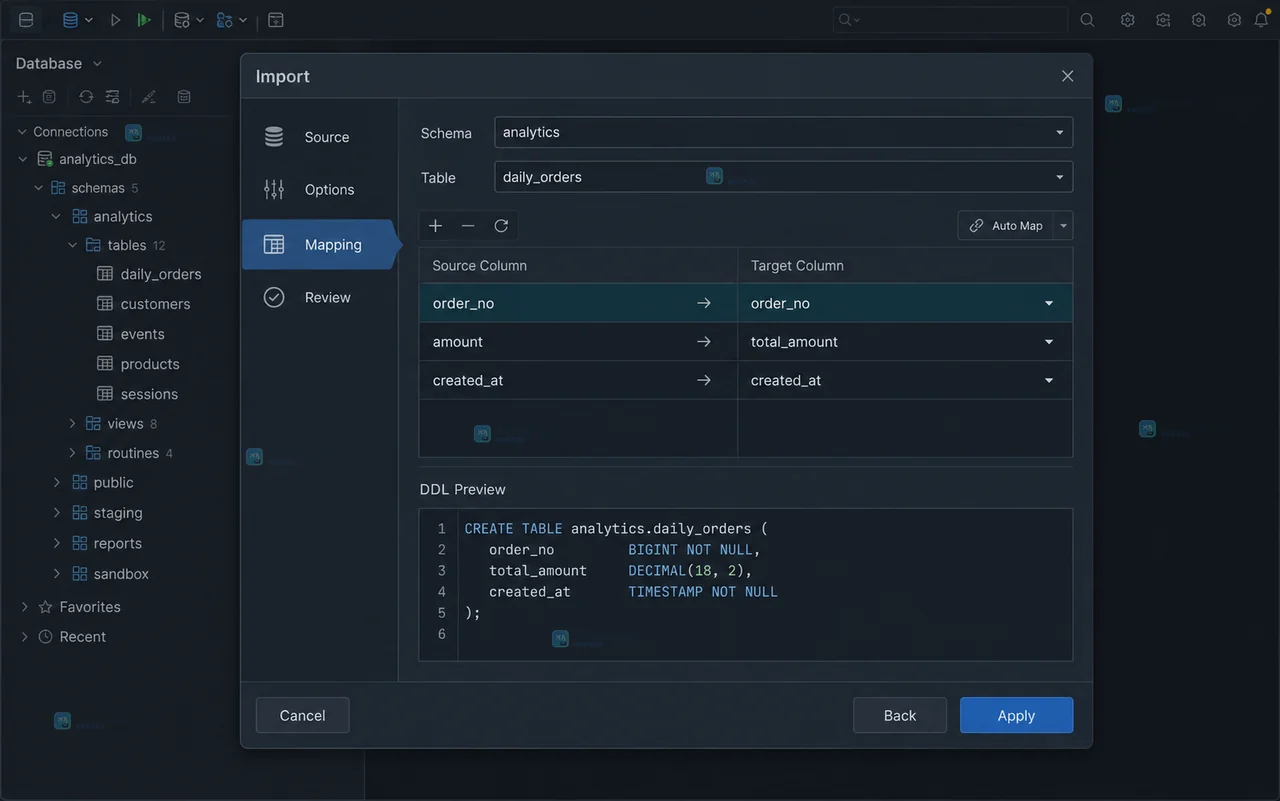Open the Database panel title dropdown
This screenshot has width=1280, height=801.
point(97,64)
